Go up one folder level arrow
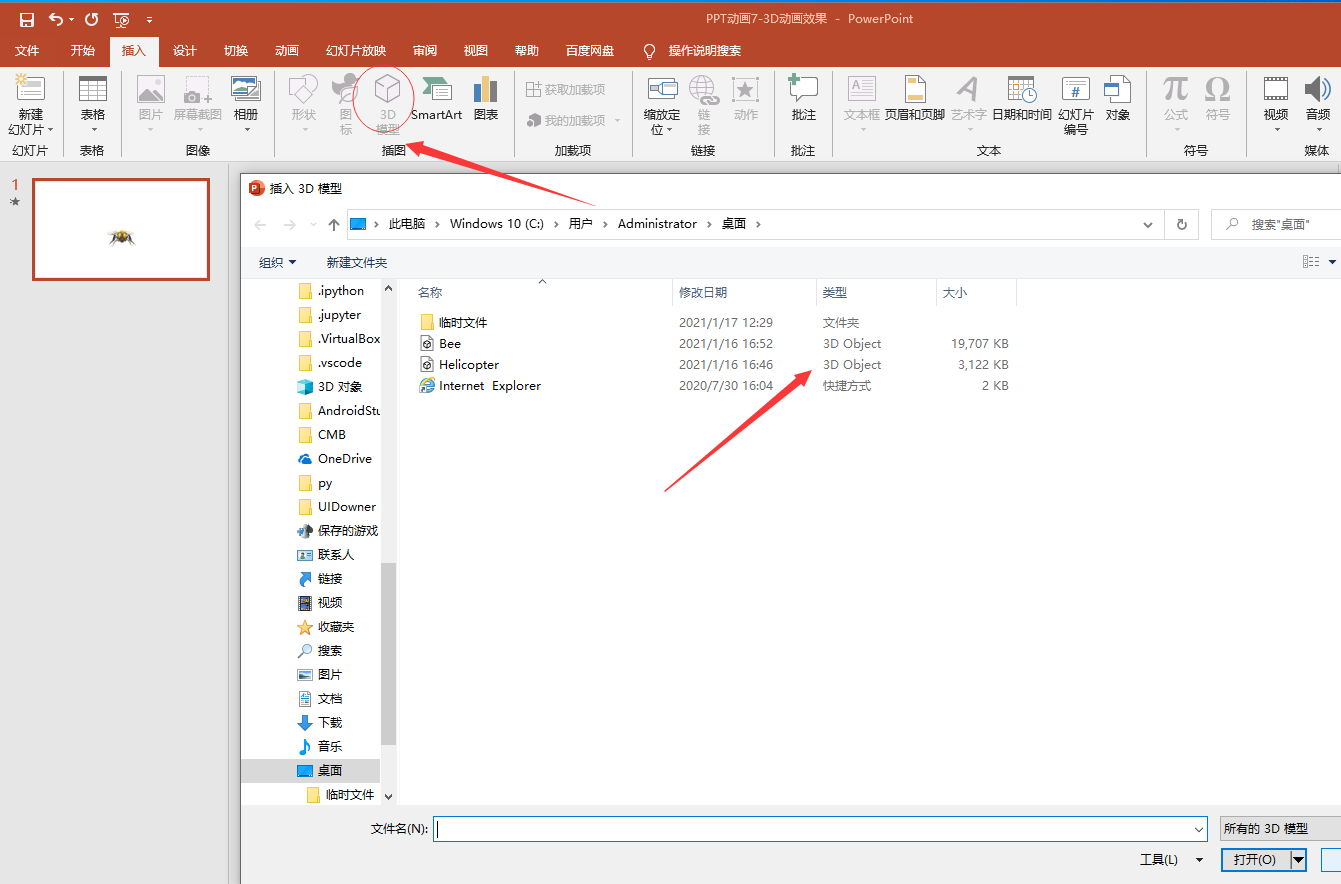 334,225
